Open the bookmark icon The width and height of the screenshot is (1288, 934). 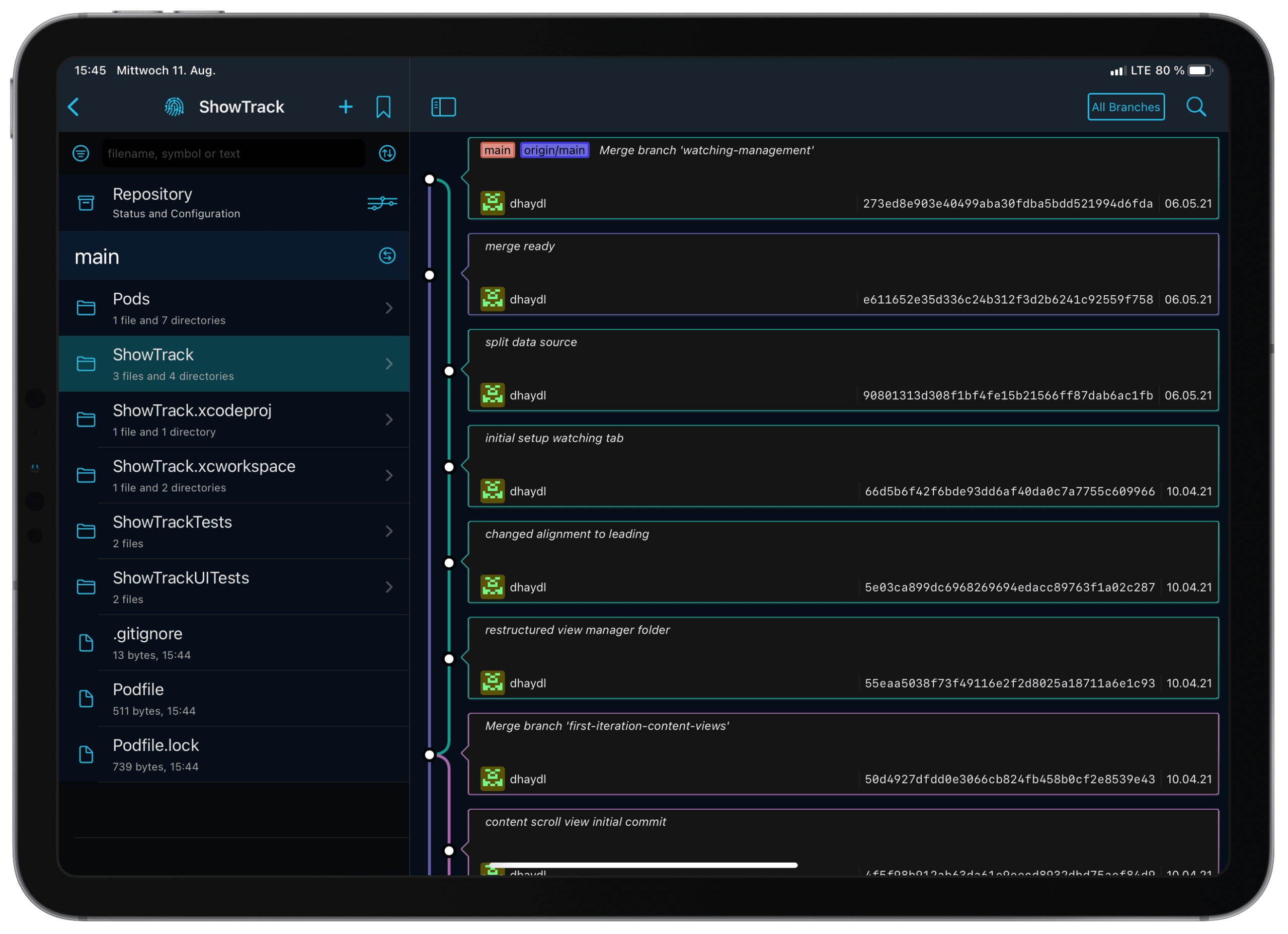383,107
